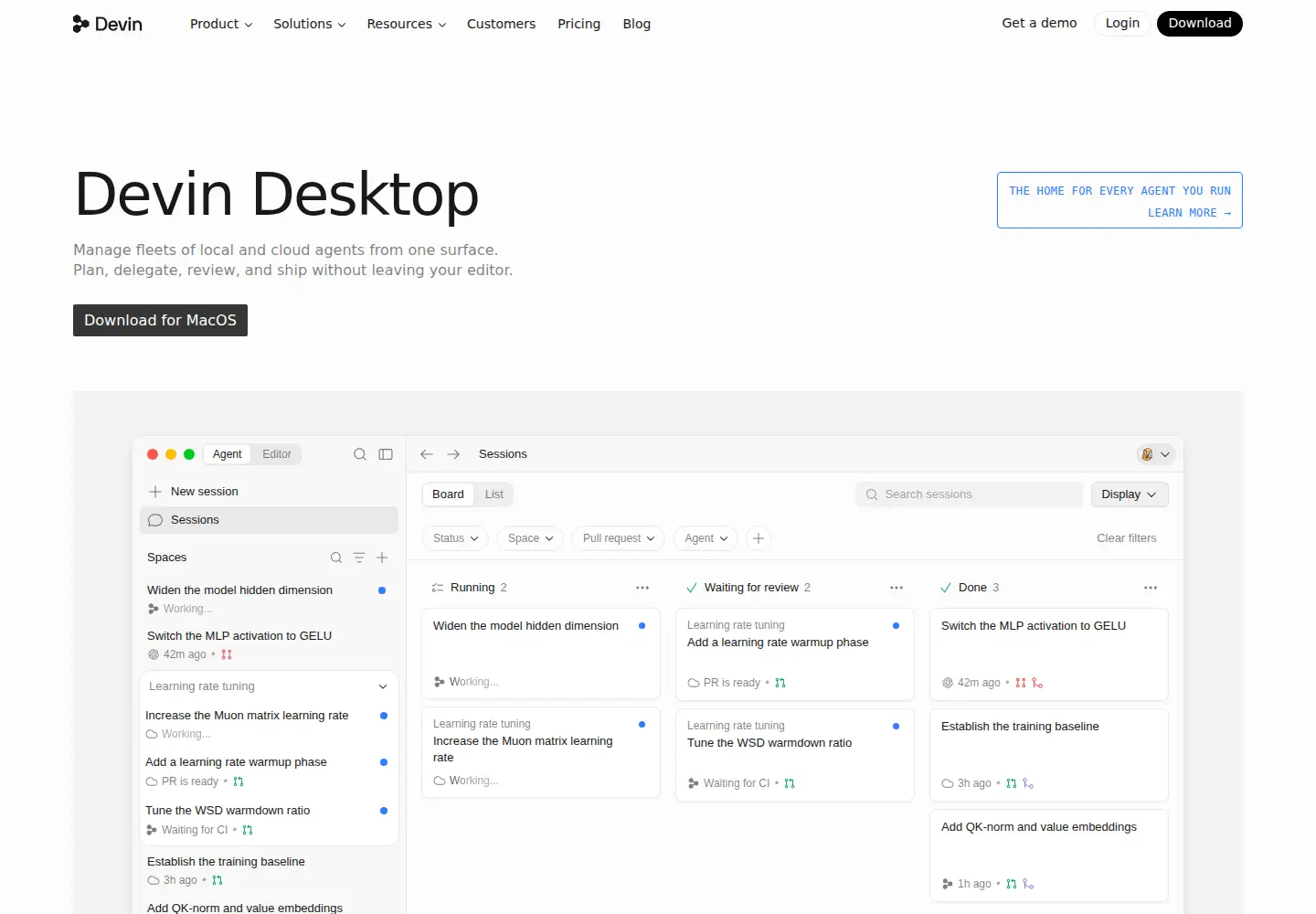Go back with the left arrow icon
This screenshot has height=914, width=1316.
pos(427,454)
